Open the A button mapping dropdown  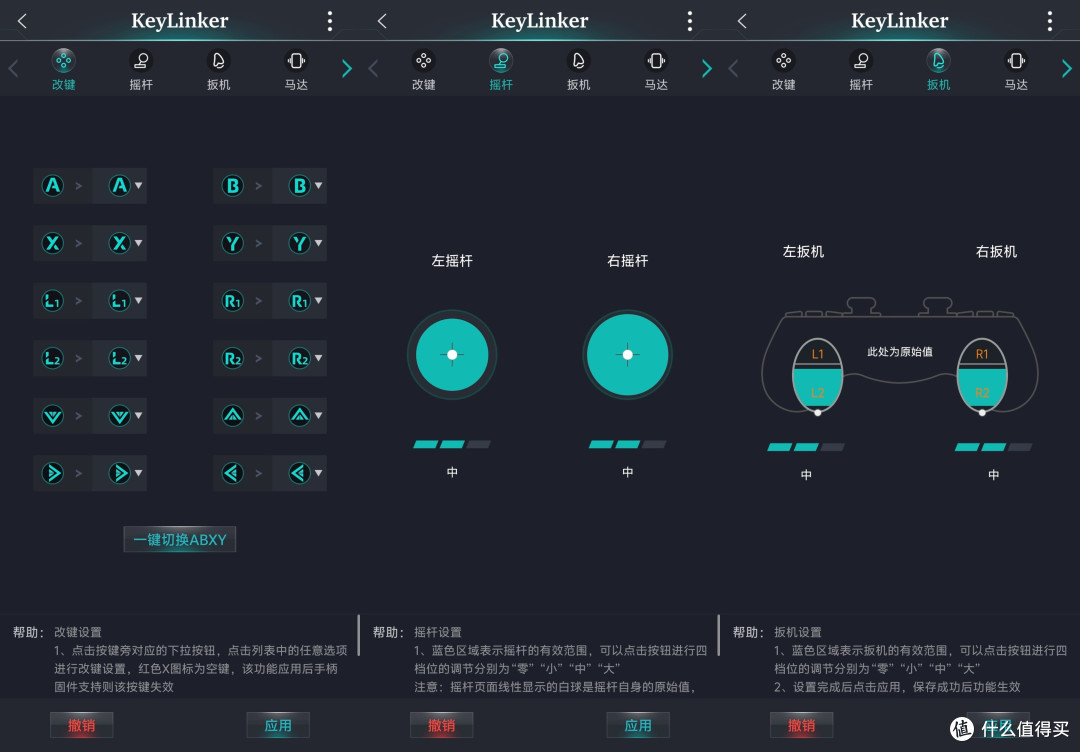(119, 185)
